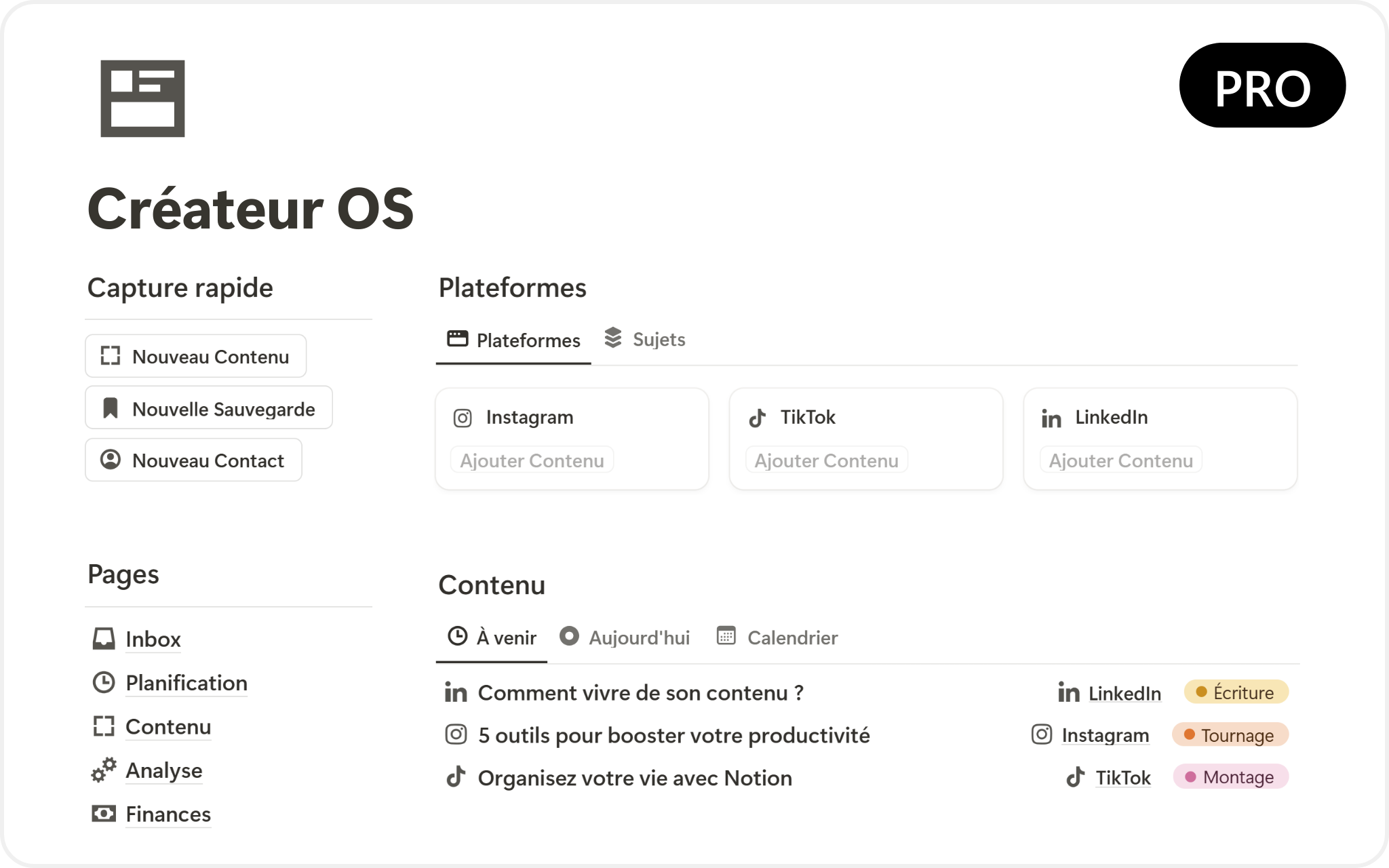Click the Planification clock icon
Image resolution: width=1389 pixels, height=868 pixels.
click(x=104, y=682)
